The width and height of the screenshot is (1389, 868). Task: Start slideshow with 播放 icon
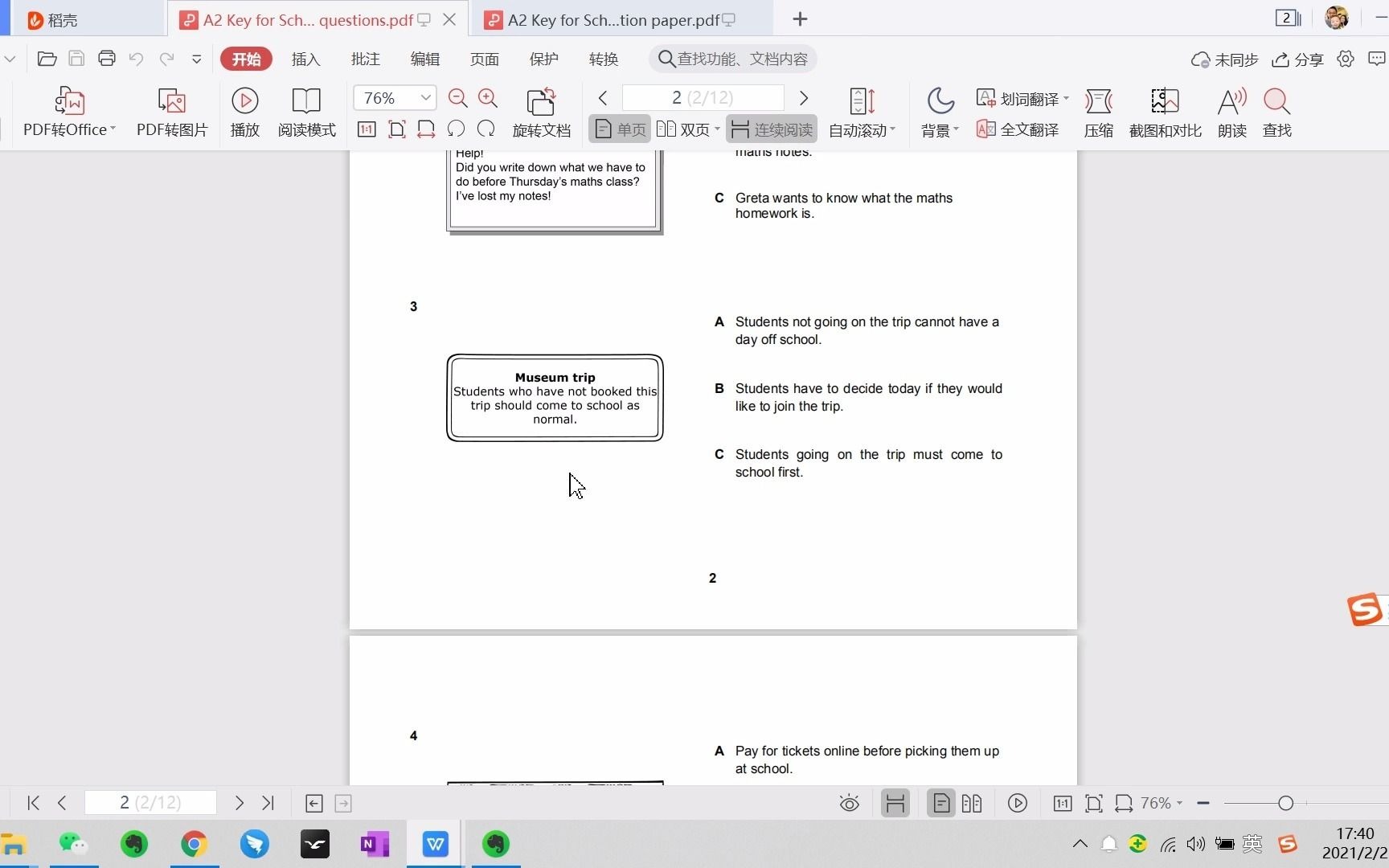tap(245, 100)
